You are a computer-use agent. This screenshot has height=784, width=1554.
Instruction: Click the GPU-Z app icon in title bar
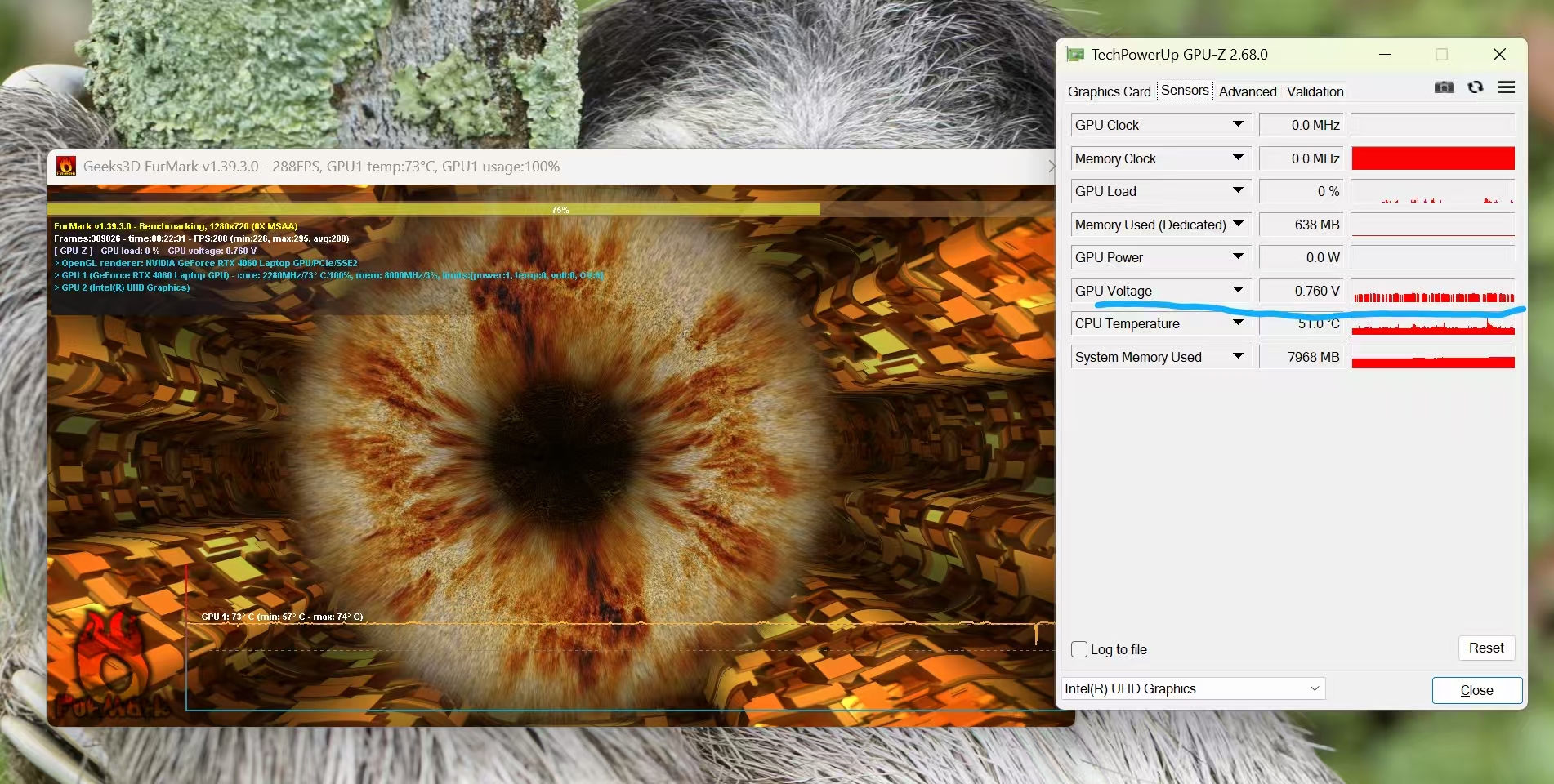click(1075, 55)
